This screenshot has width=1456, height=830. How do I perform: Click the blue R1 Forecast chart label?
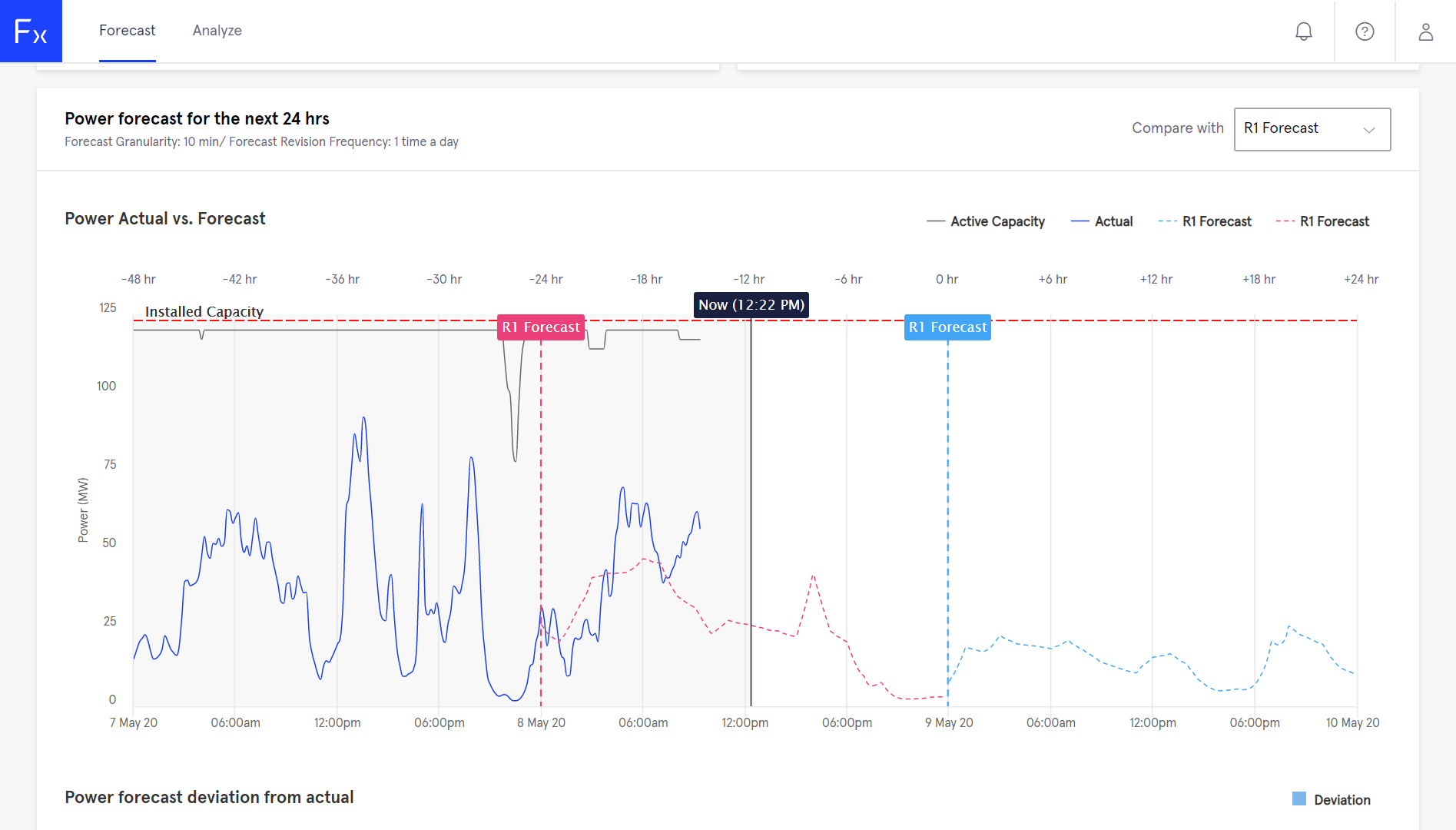click(x=947, y=327)
